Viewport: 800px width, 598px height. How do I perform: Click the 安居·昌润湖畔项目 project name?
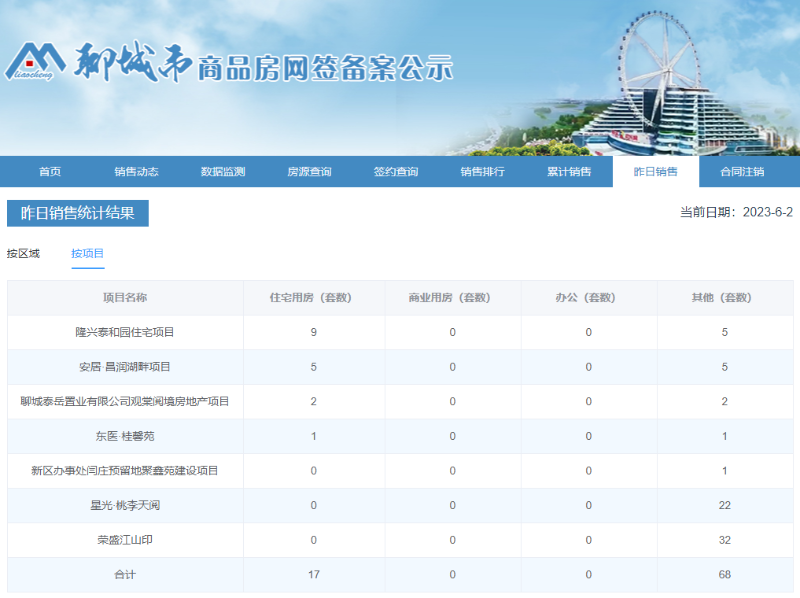click(x=125, y=367)
